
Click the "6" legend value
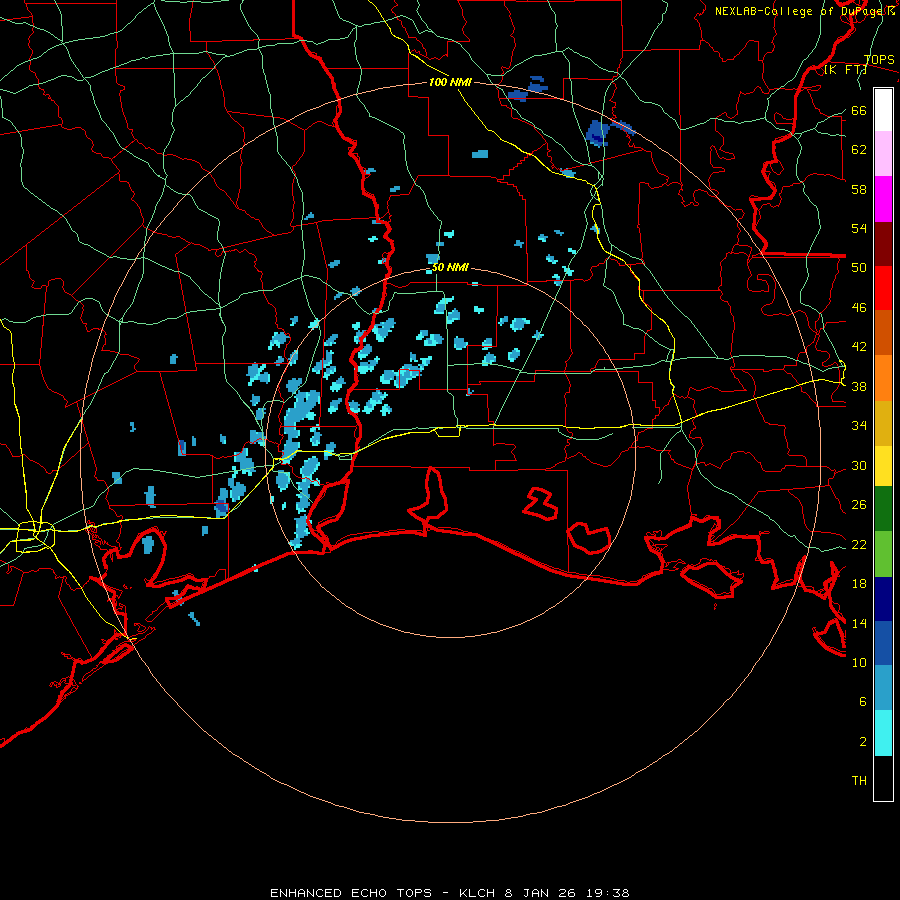tap(863, 702)
